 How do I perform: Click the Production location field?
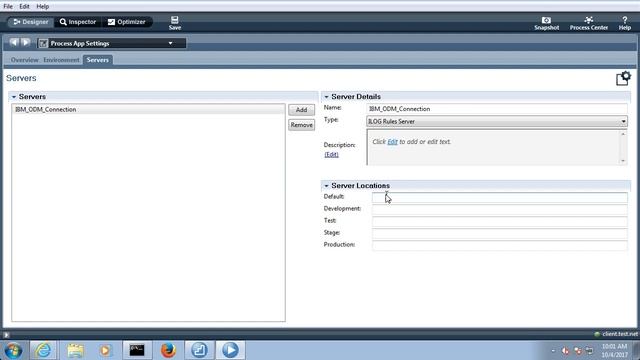(x=500, y=245)
